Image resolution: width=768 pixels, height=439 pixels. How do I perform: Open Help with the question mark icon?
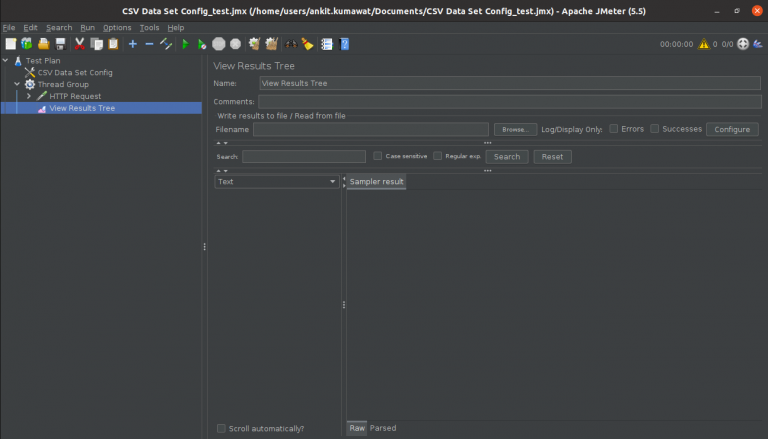[344, 44]
